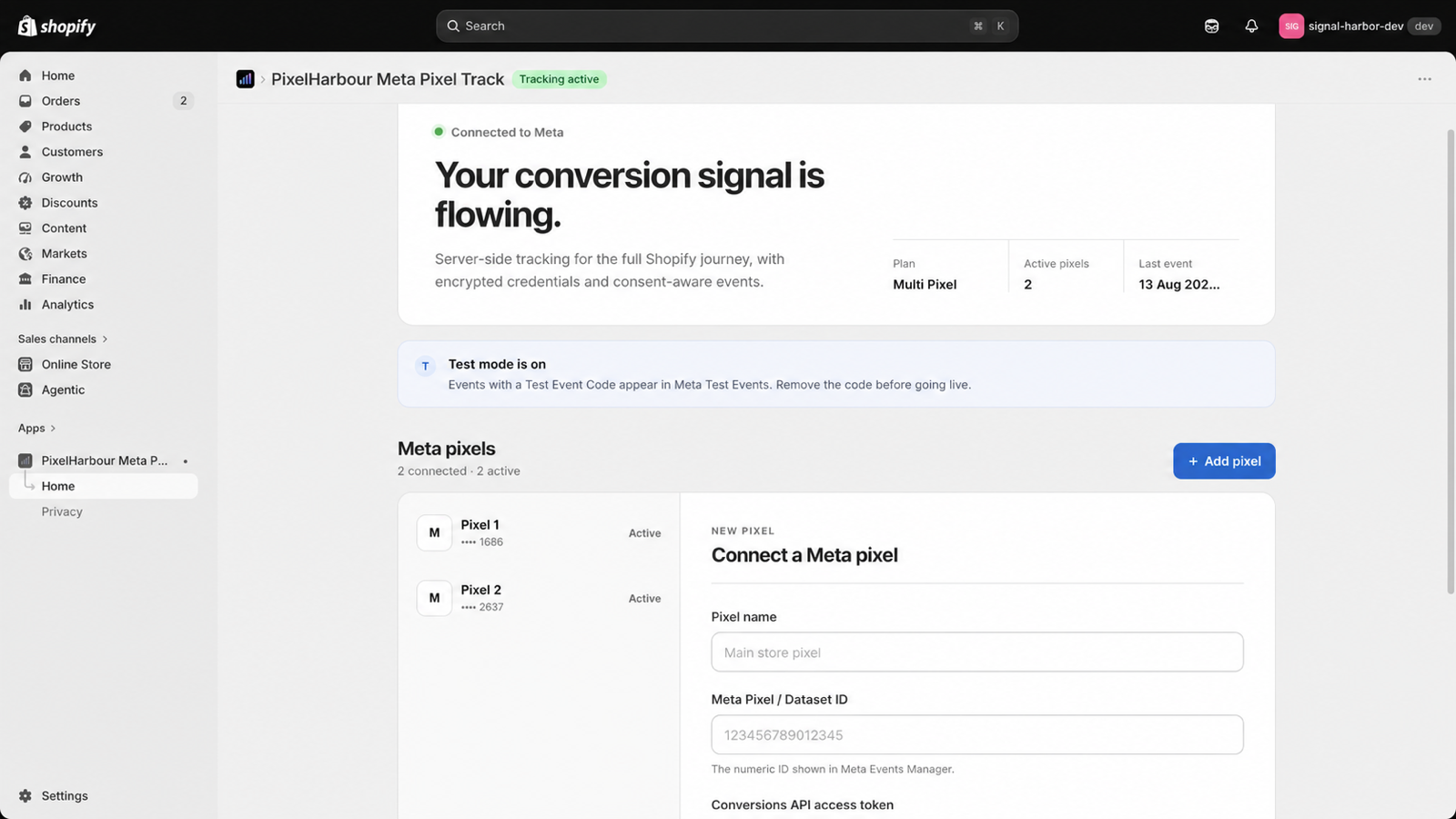Viewport: 1456px width, 819px height.
Task: Click 'PixelHarbour Meta Pixel Track' page title
Action: (x=388, y=79)
